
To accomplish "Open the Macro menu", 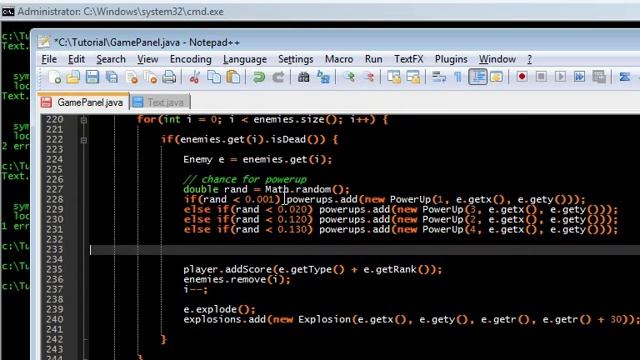I will point(339,59).
